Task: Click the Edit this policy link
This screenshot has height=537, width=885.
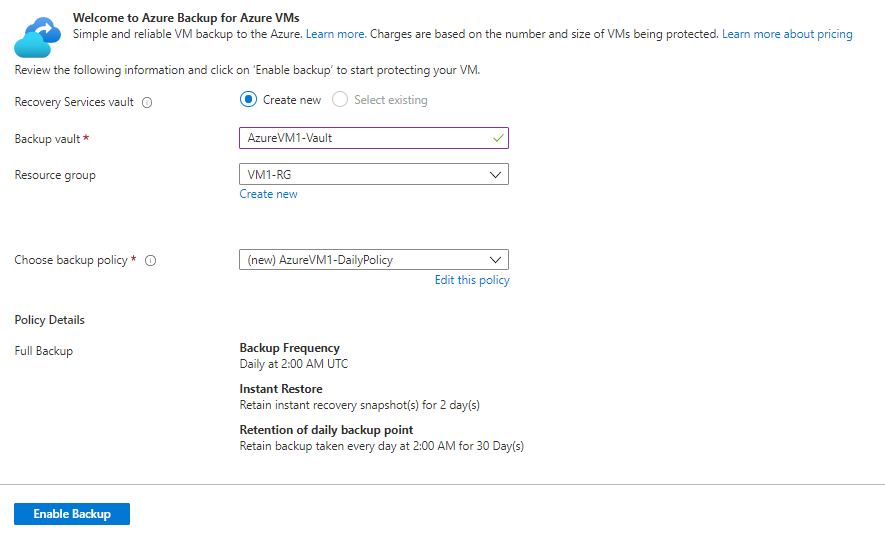Action: [472, 280]
